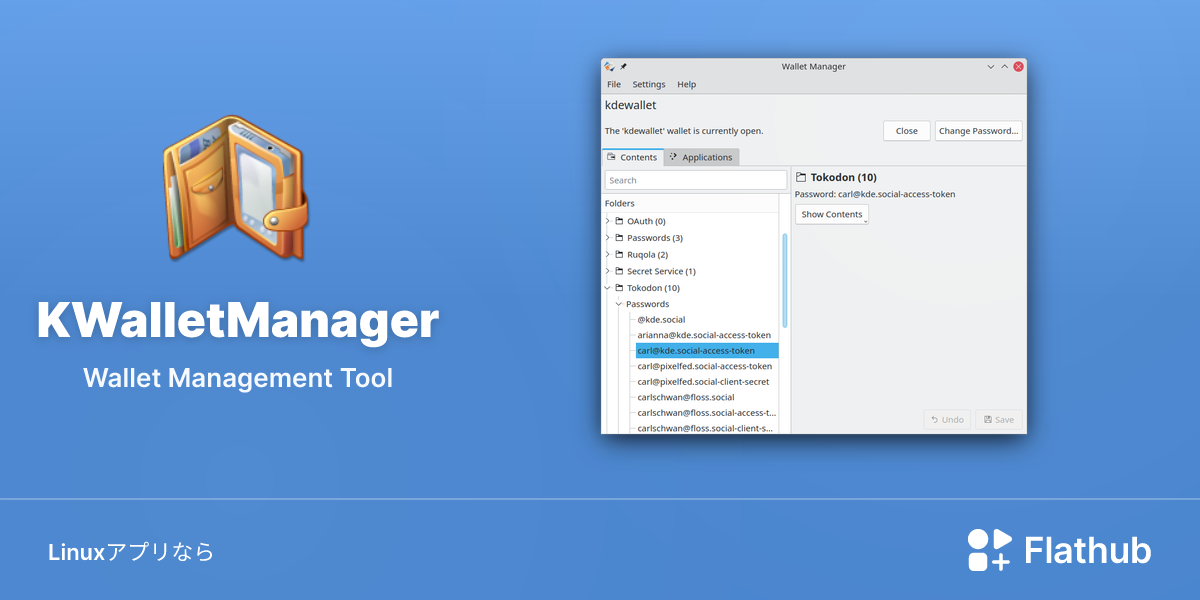Click the Search input field

pos(696,180)
